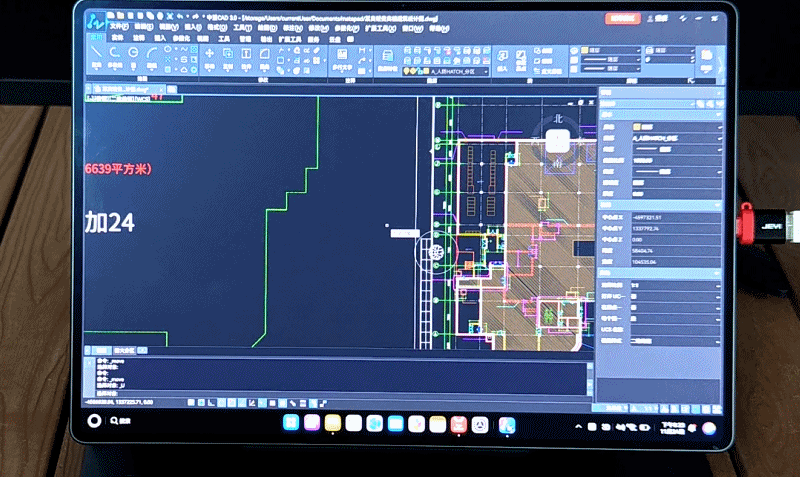Image resolution: width=800 pixels, height=477 pixels.
Task: Click the Search button on the taskbar
Action: pyautogui.click(x=115, y=422)
